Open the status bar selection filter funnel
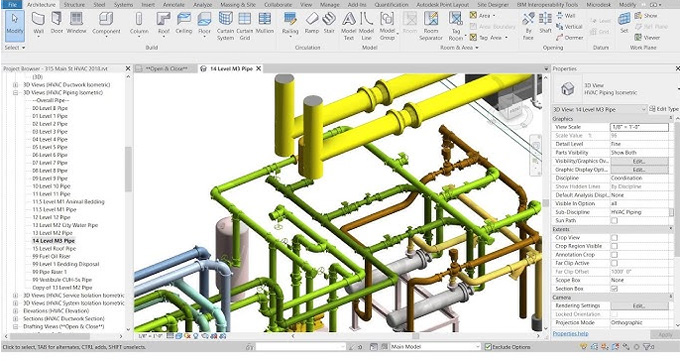Screen dimensions: 680x361 click(648, 347)
